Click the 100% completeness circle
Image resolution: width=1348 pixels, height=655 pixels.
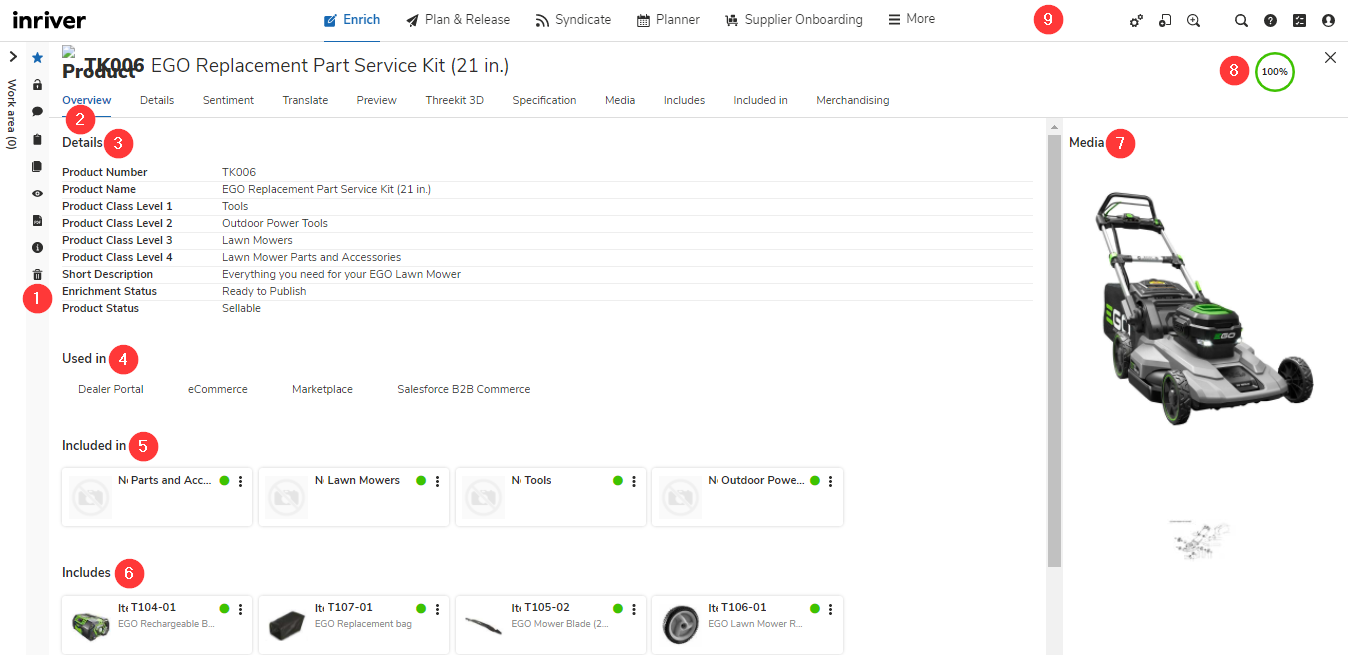pyautogui.click(x=1274, y=72)
